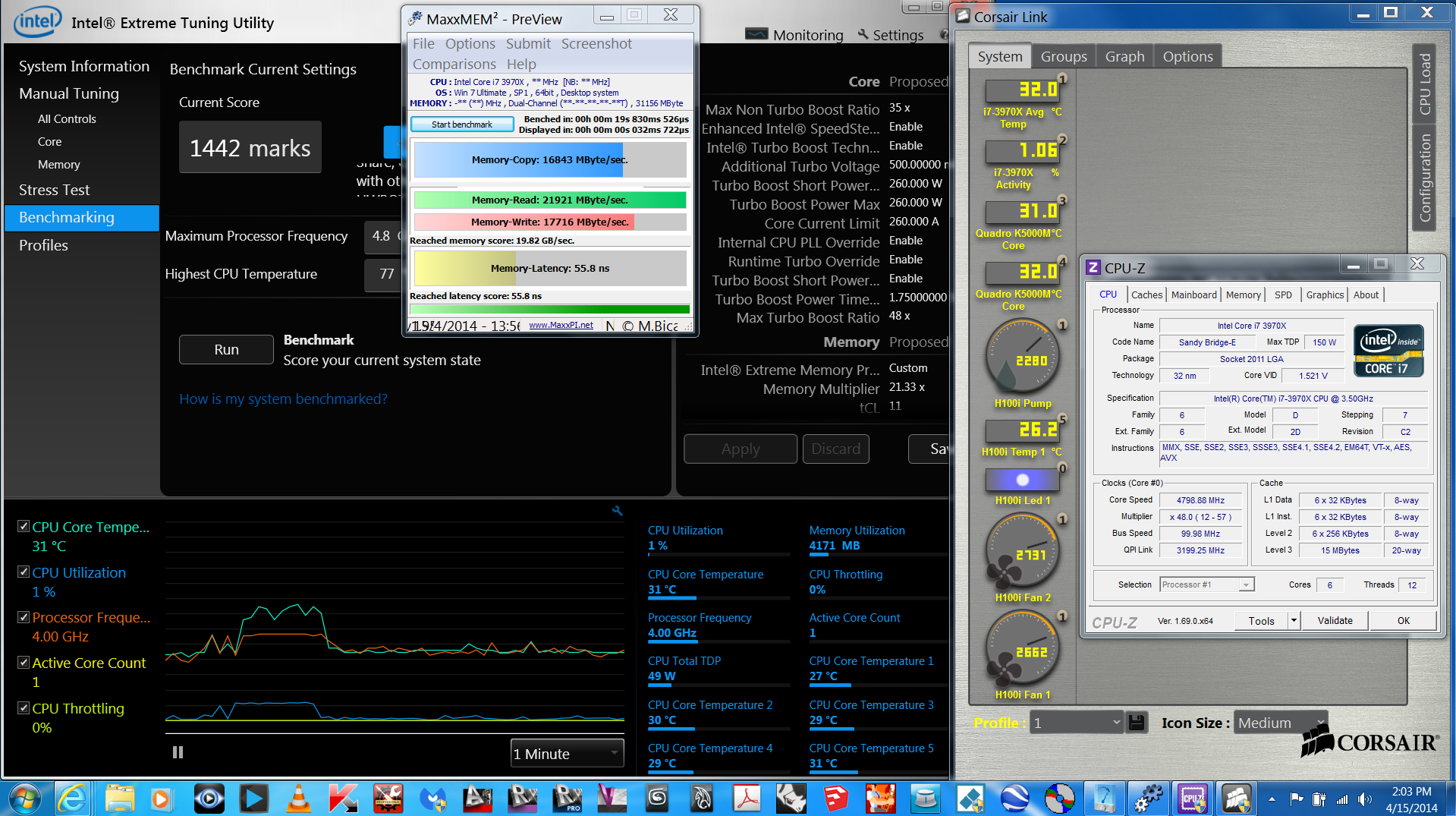Viewport: 1456px width, 816px height.
Task: Switch to CPU-Z Caches tab
Action: coord(1146,295)
